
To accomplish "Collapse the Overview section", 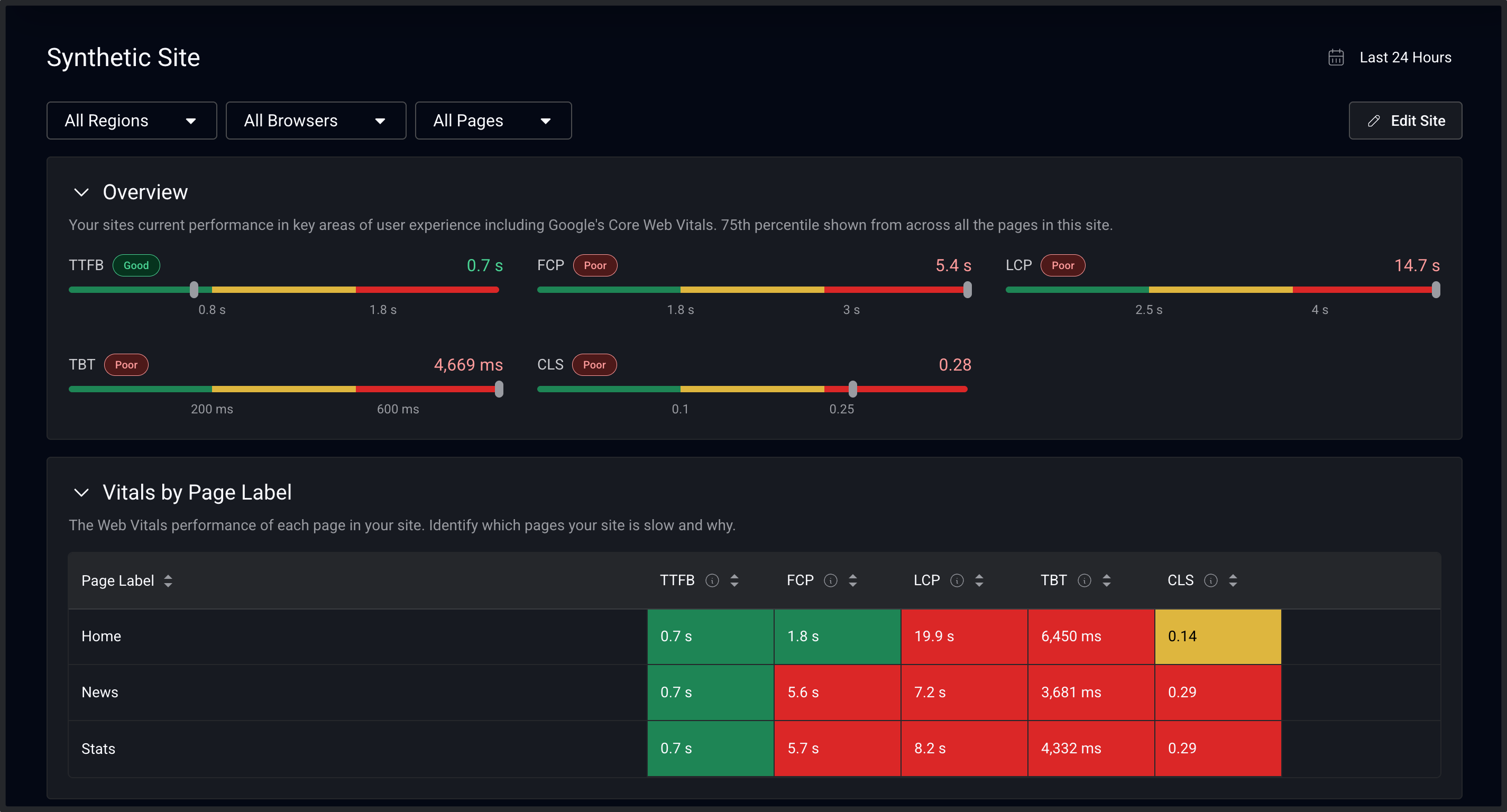I will click(x=81, y=192).
